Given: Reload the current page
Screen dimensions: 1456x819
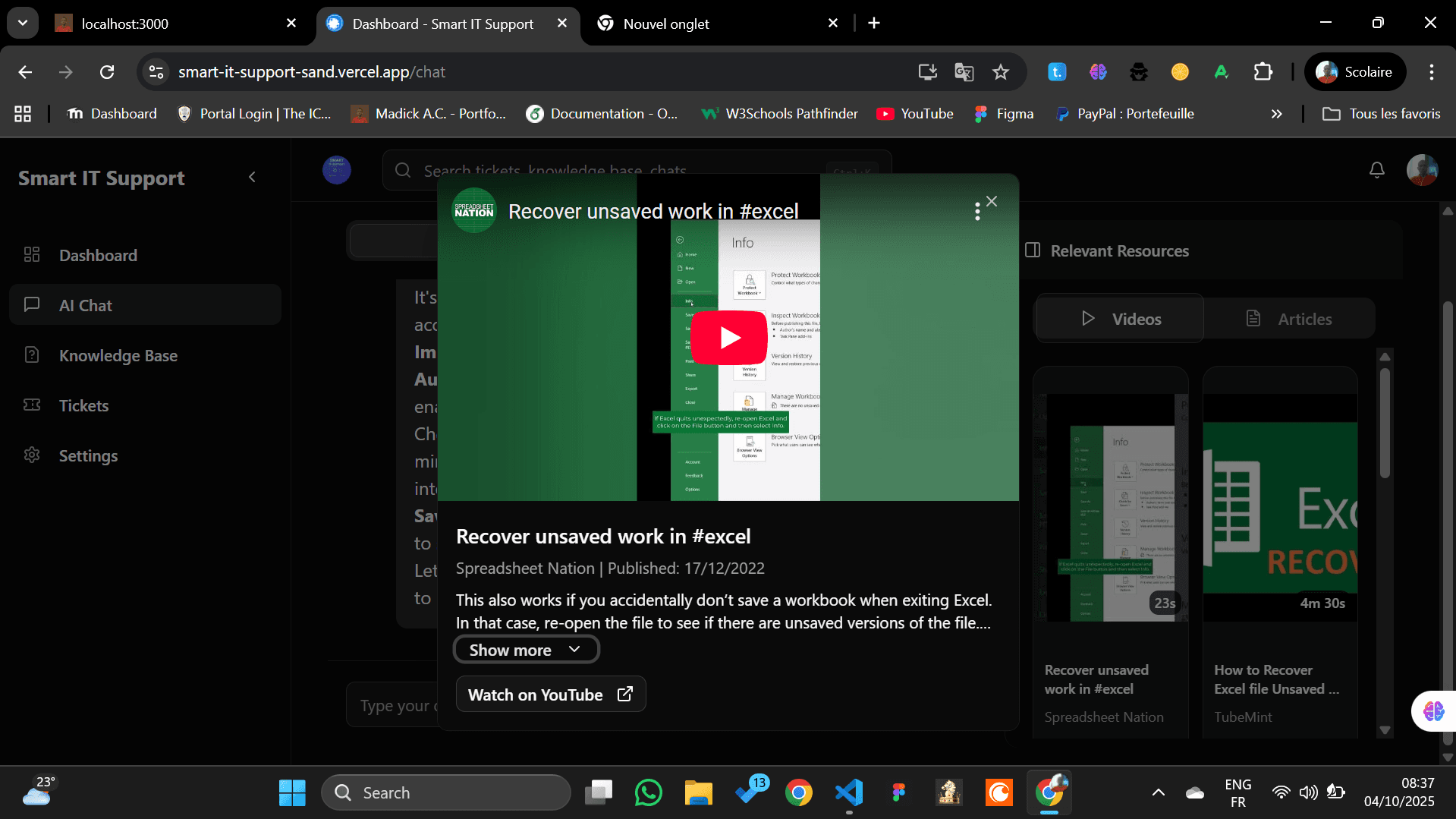Looking at the screenshot, I should pyautogui.click(x=107, y=72).
